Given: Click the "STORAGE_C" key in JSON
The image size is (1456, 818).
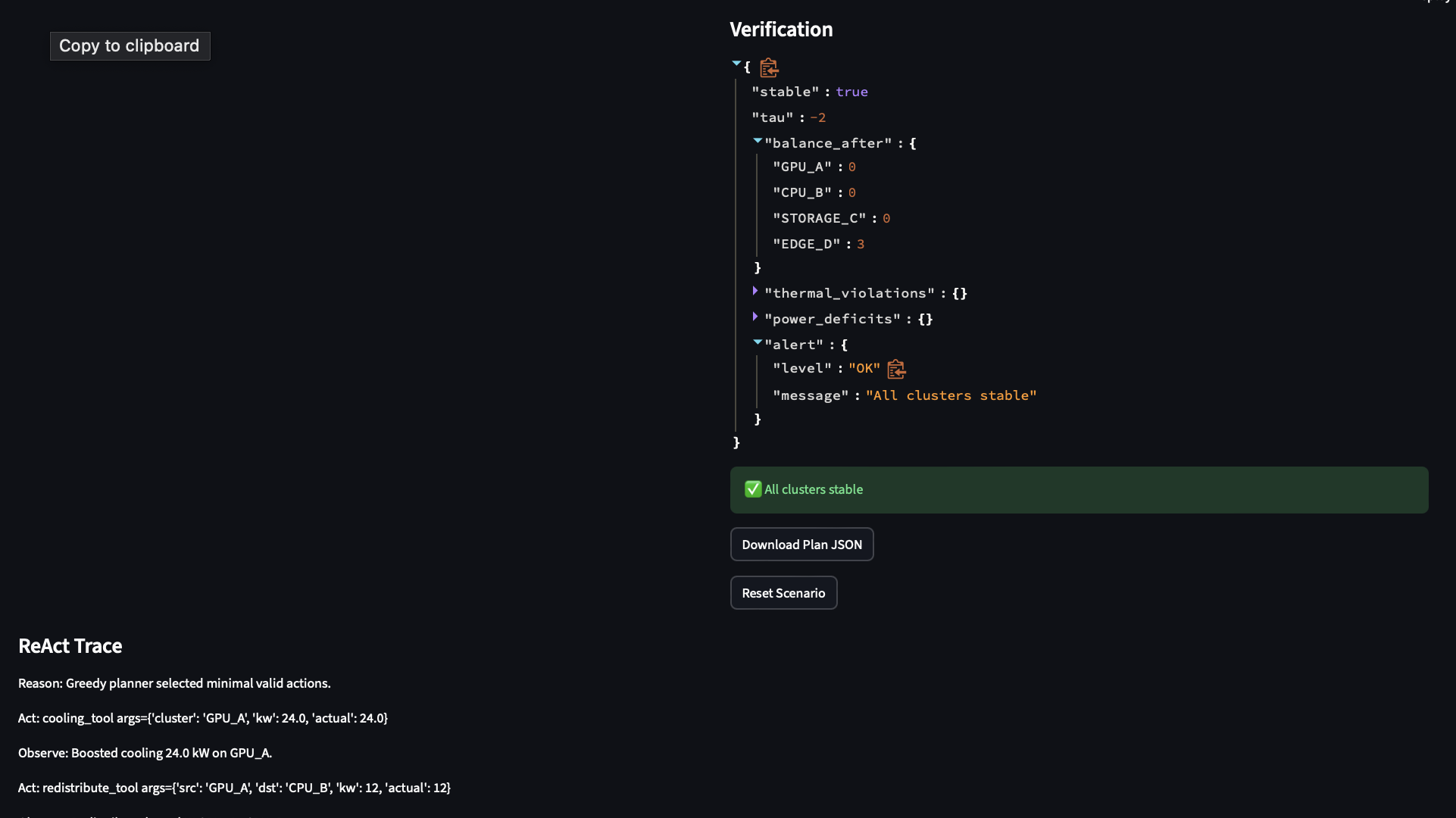Looking at the screenshot, I should coord(819,218).
